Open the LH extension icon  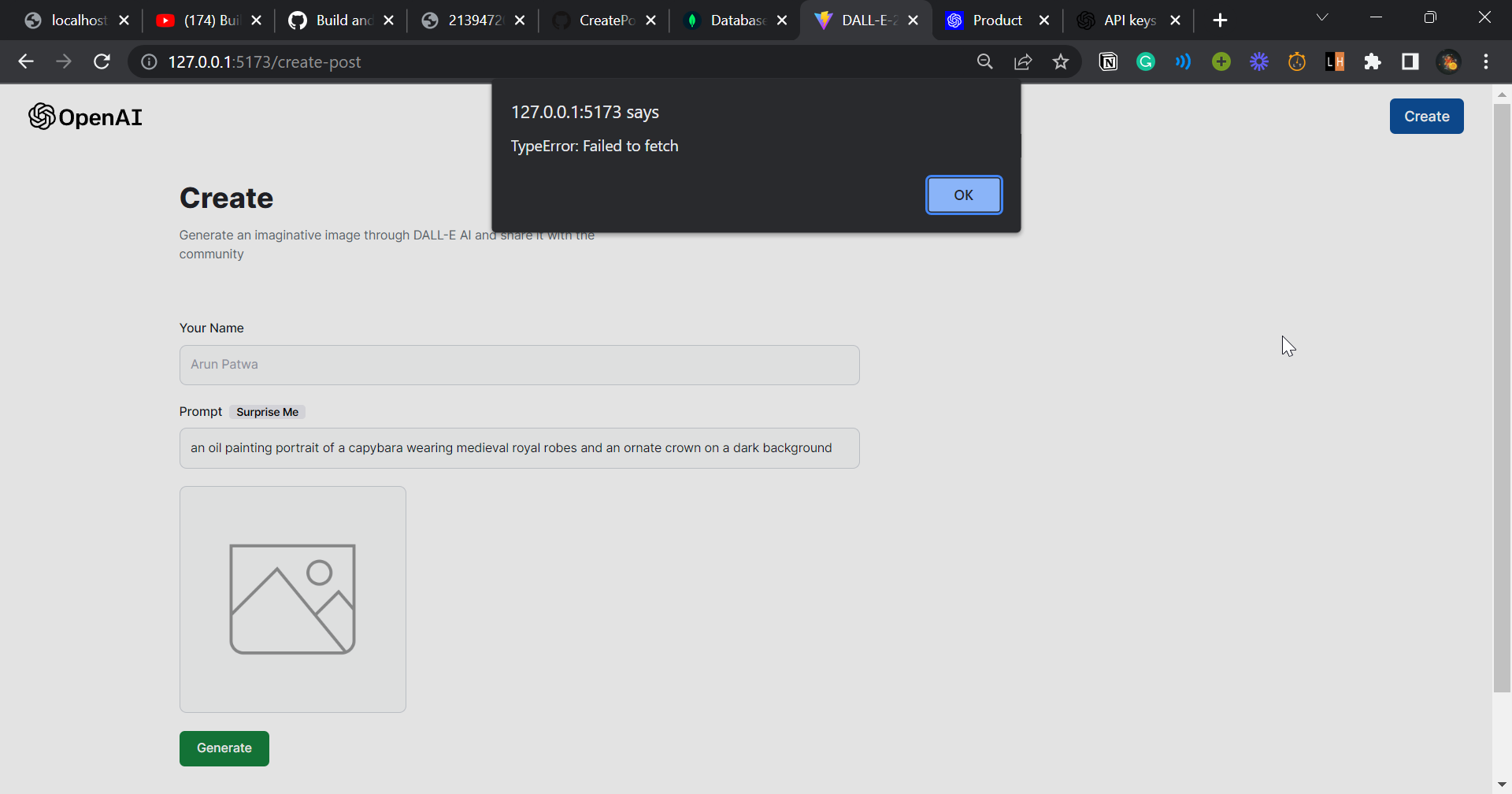1336,61
